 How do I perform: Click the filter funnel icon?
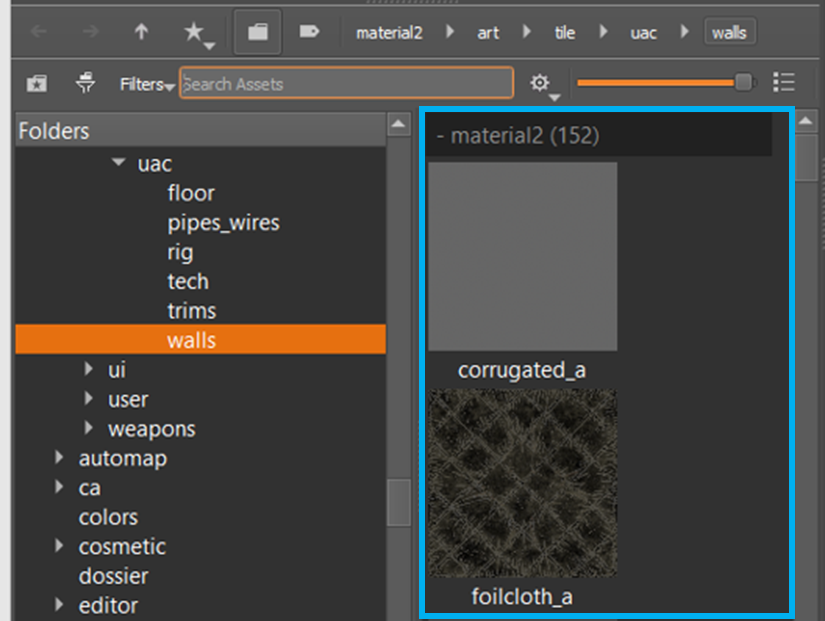click(85, 83)
